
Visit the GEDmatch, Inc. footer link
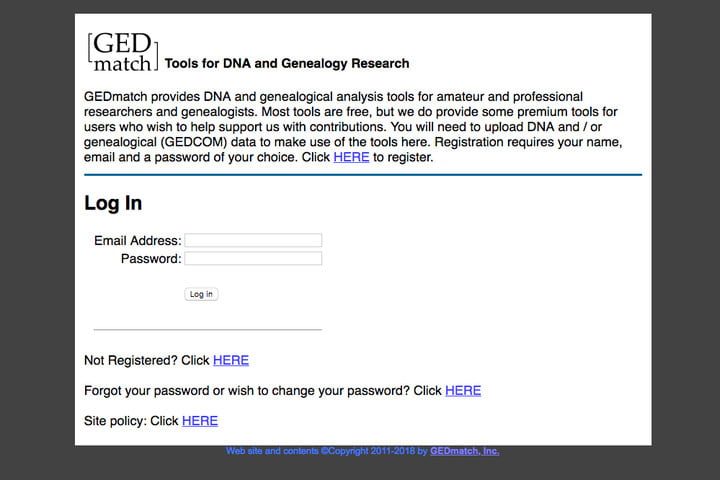point(465,451)
